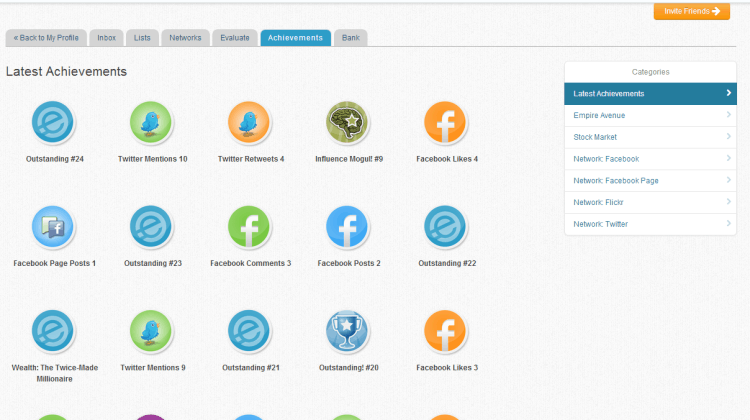Click chevron on Empire Avenue row
The image size is (750, 420).
pyautogui.click(x=728, y=115)
